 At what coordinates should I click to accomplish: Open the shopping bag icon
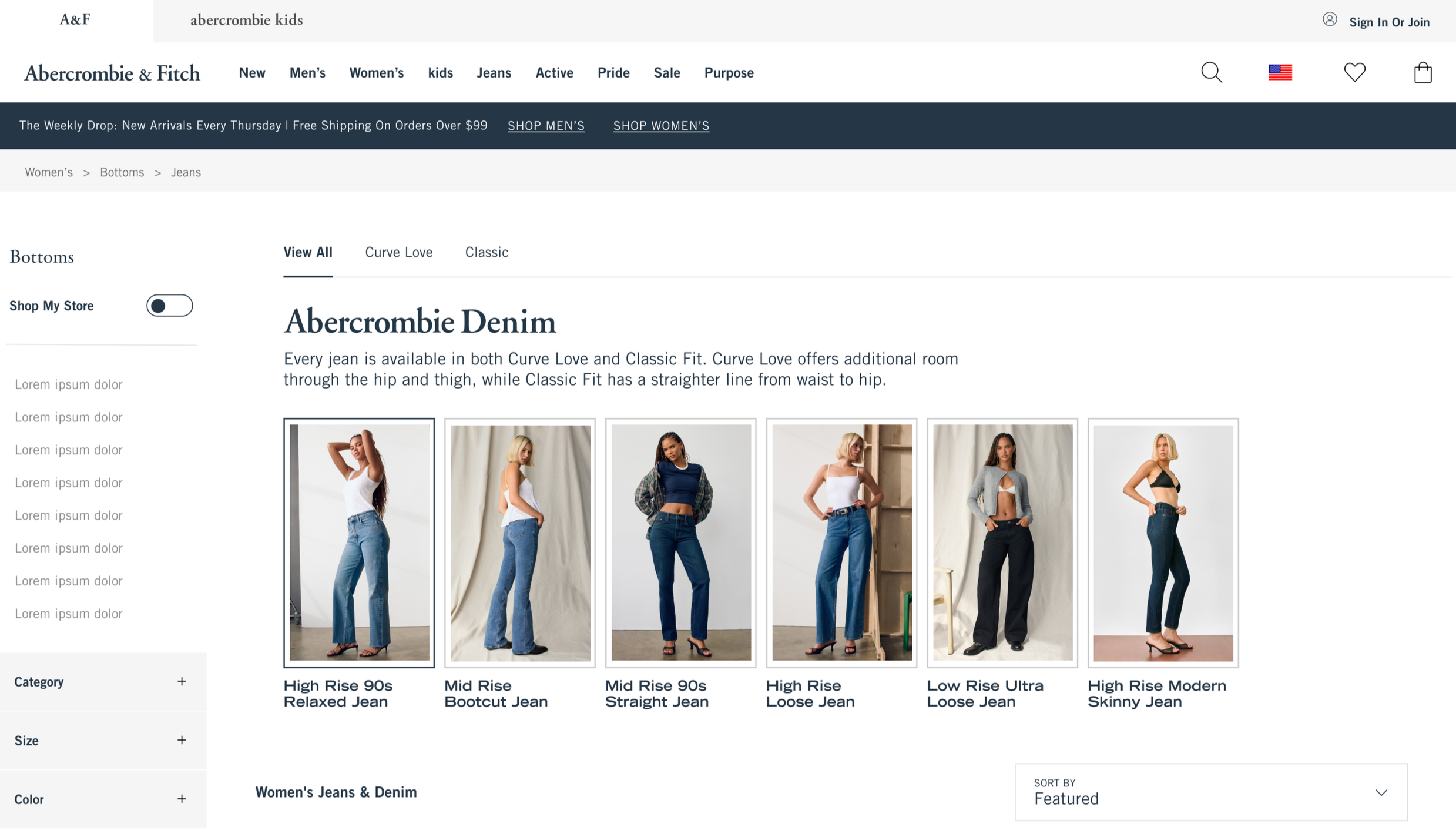(x=1423, y=72)
